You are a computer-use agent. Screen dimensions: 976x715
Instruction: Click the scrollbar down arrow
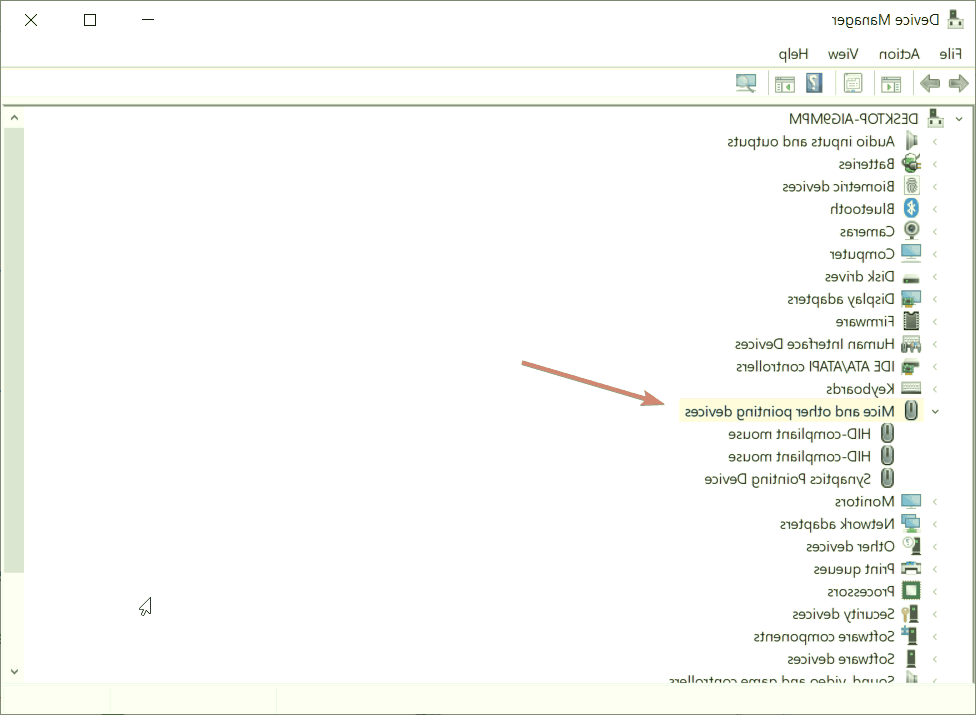coord(13,671)
